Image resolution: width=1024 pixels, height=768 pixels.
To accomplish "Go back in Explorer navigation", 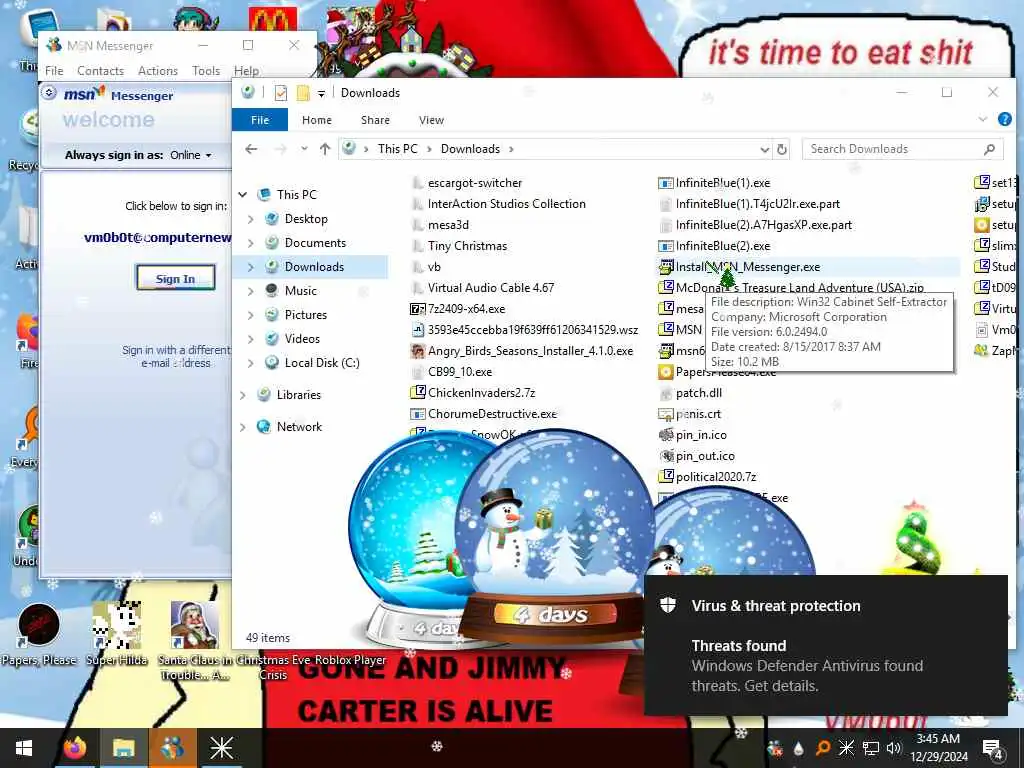I will [x=251, y=149].
